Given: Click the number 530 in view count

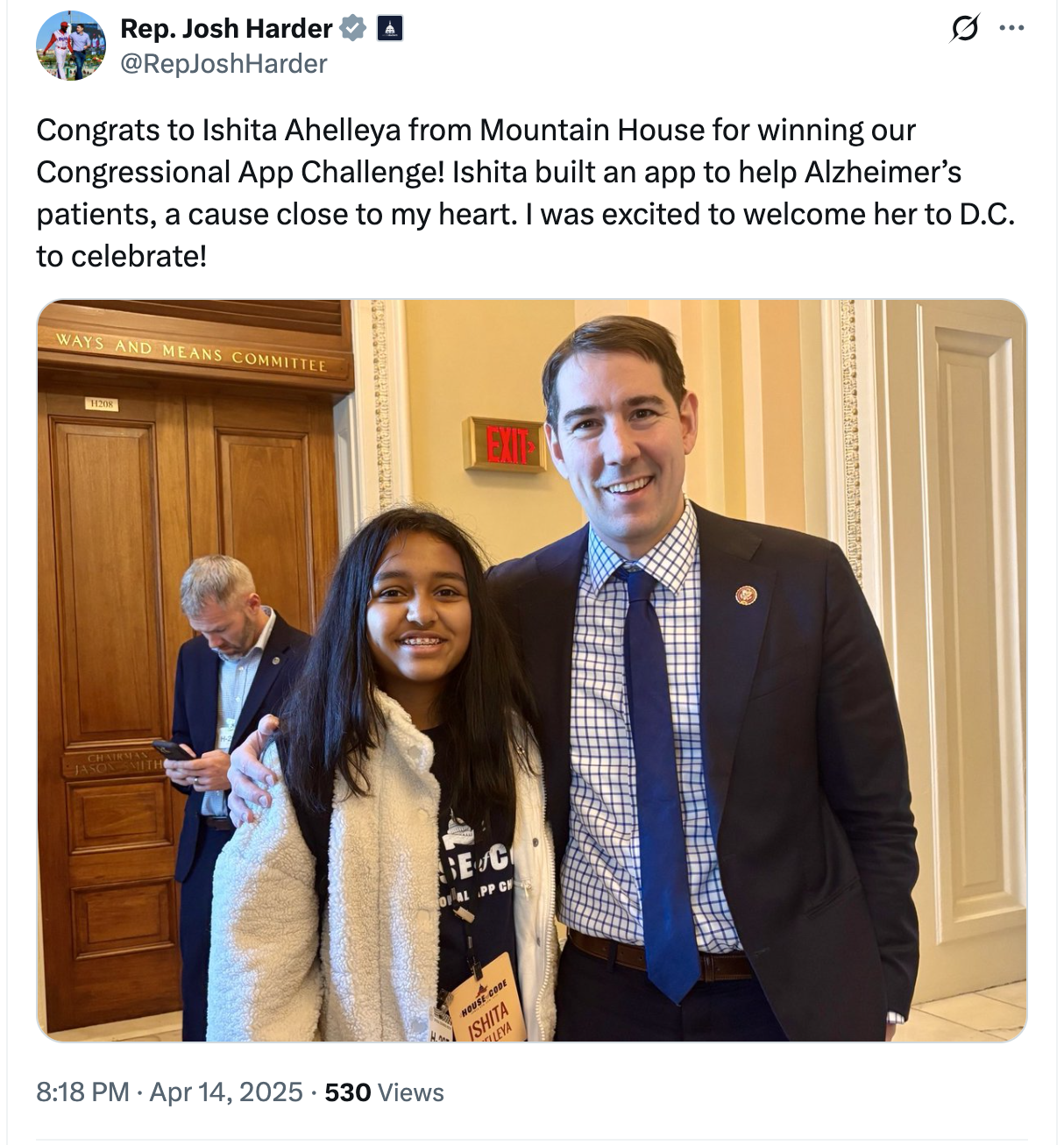Looking at the screenshot, I should (x=347, y=1092).
